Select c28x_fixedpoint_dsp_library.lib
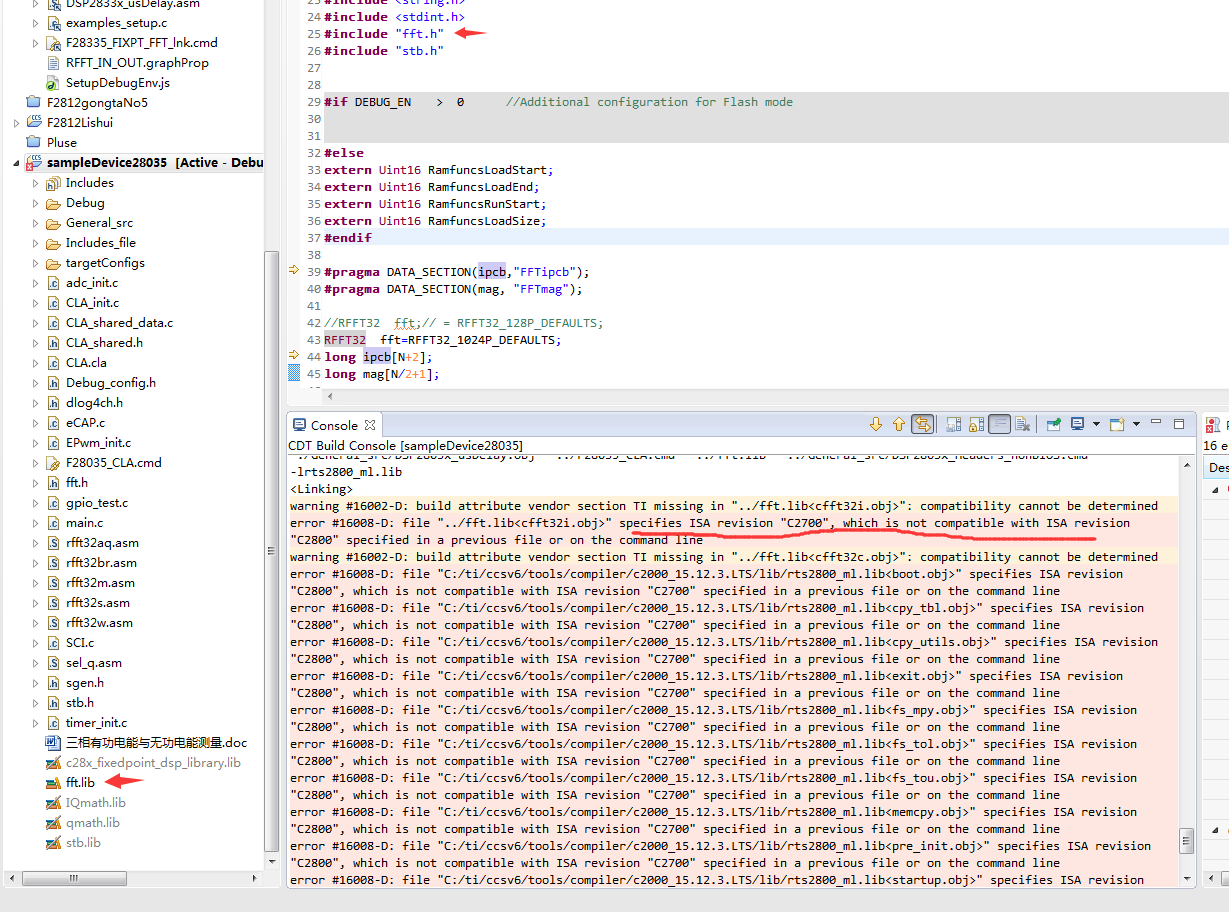 pos(153,762)
